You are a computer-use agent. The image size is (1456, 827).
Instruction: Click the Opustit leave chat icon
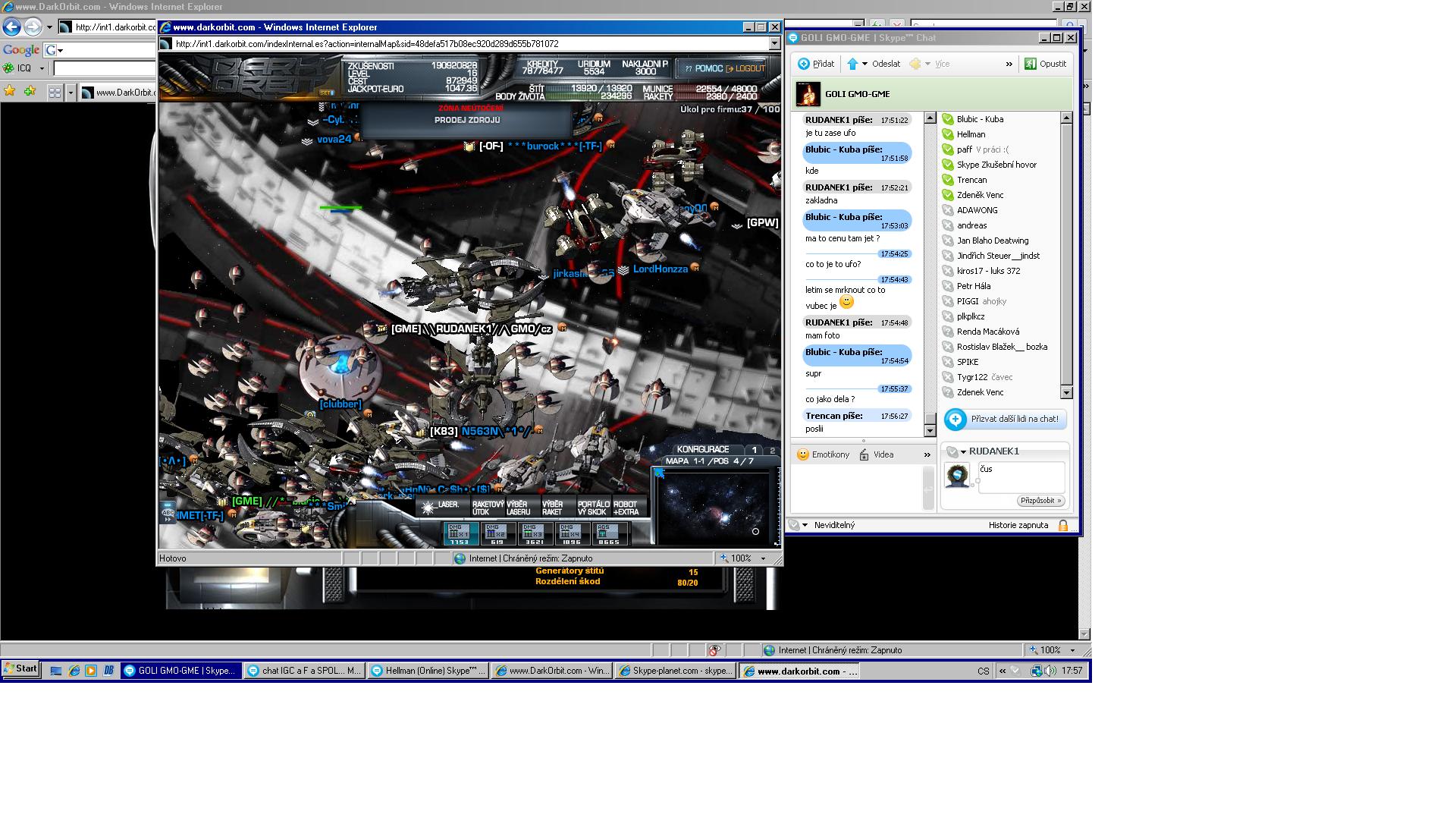tap(1030, 64)
